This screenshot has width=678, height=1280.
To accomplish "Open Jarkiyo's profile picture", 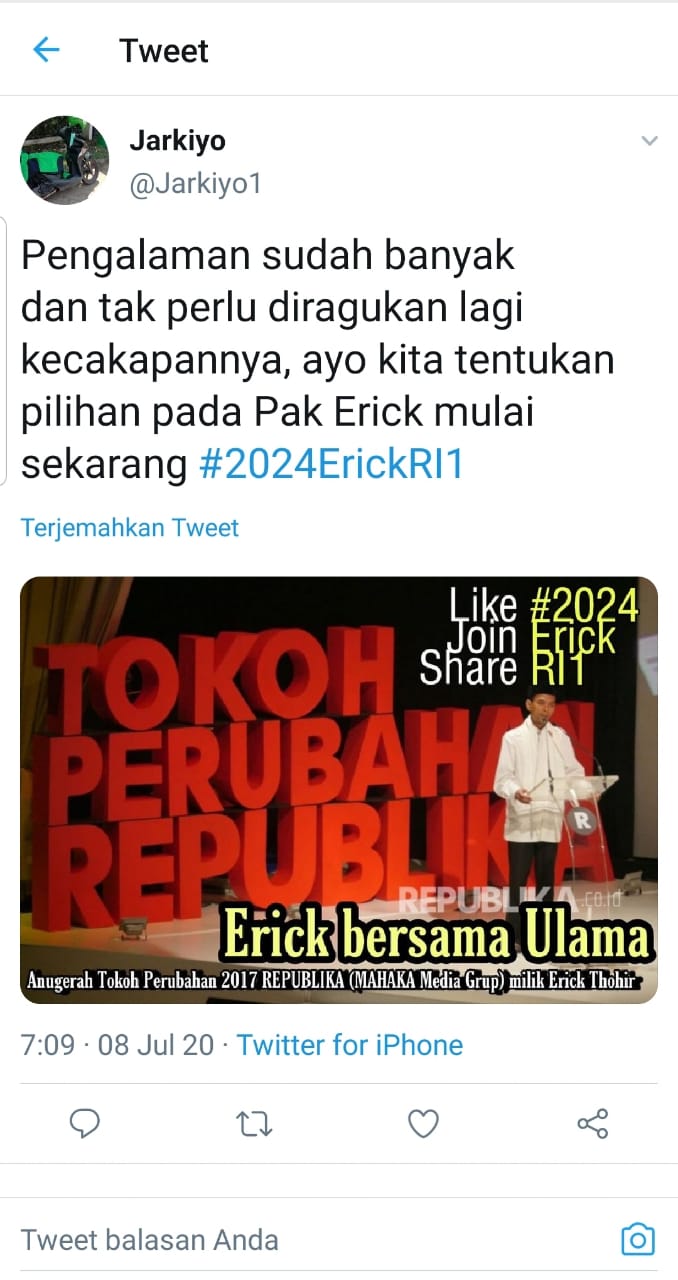I will click(x=65, y=160).
